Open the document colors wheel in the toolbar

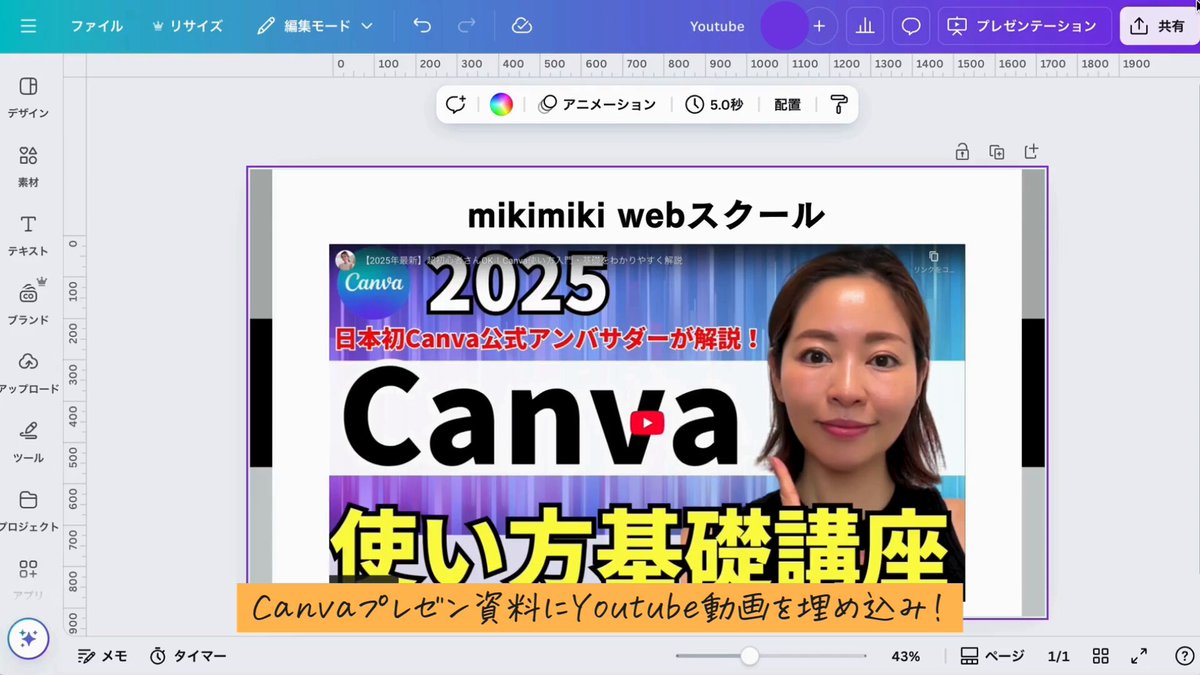click(500, 103)
